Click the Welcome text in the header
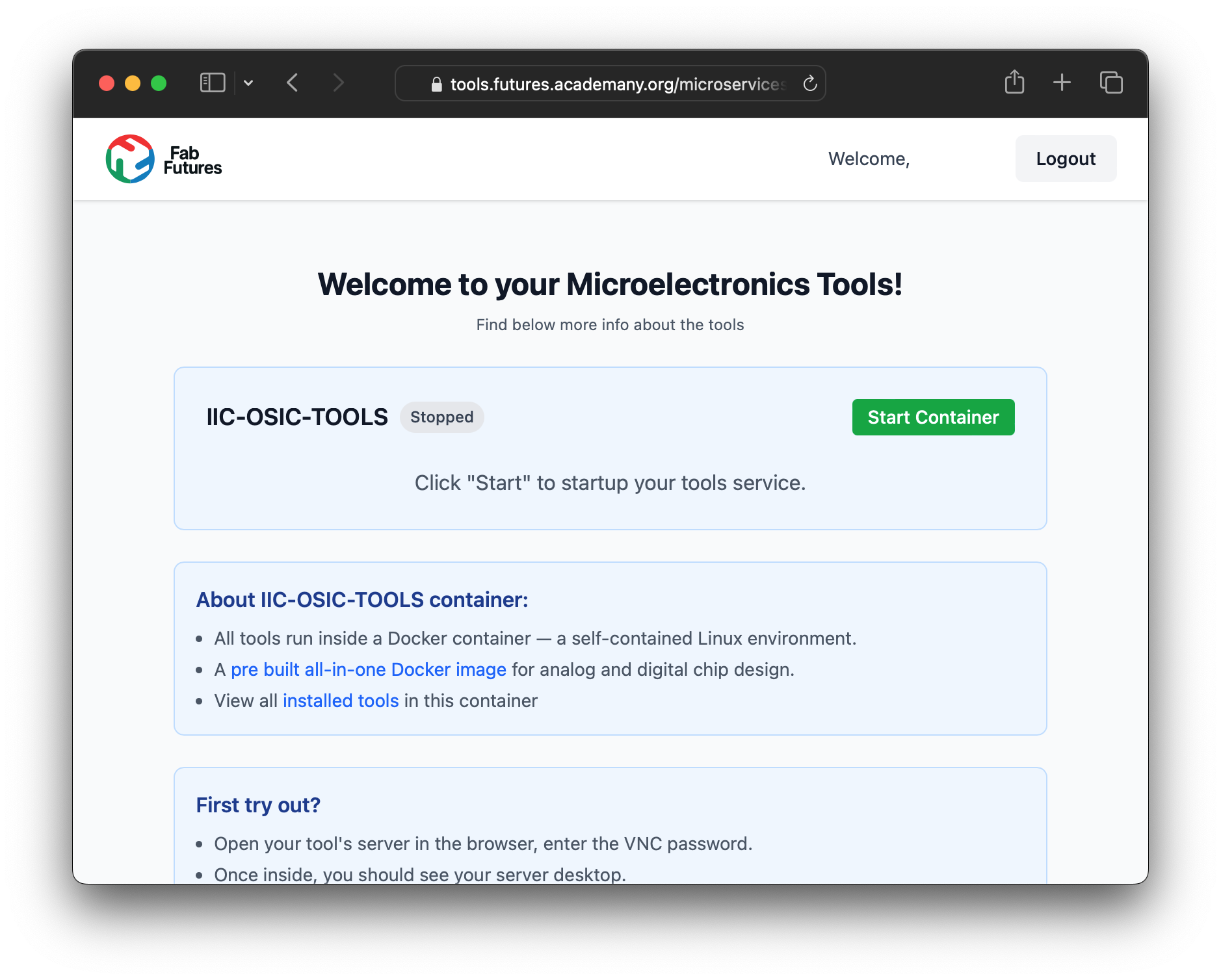 click(x=869, y=159)
